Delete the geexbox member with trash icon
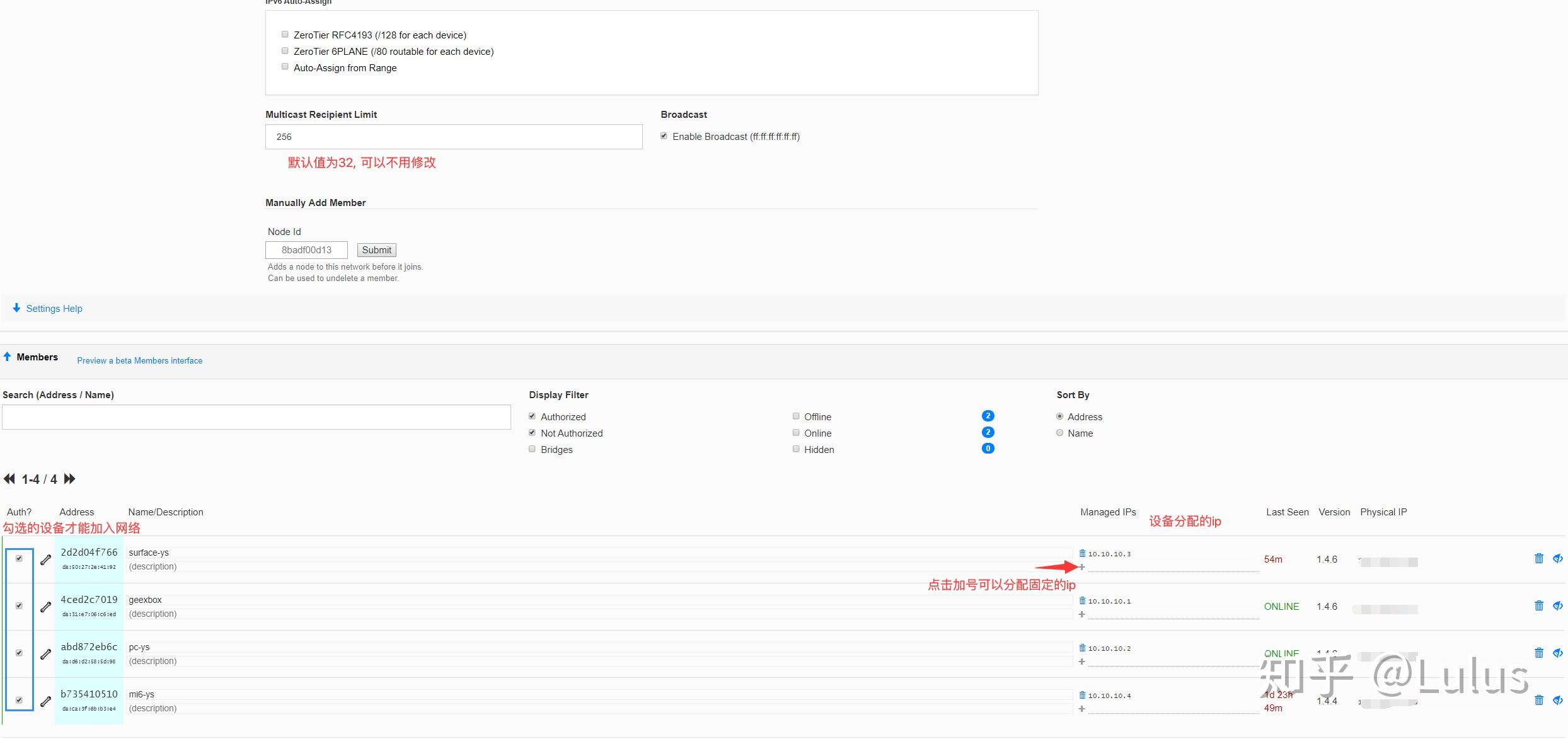 1538,605
